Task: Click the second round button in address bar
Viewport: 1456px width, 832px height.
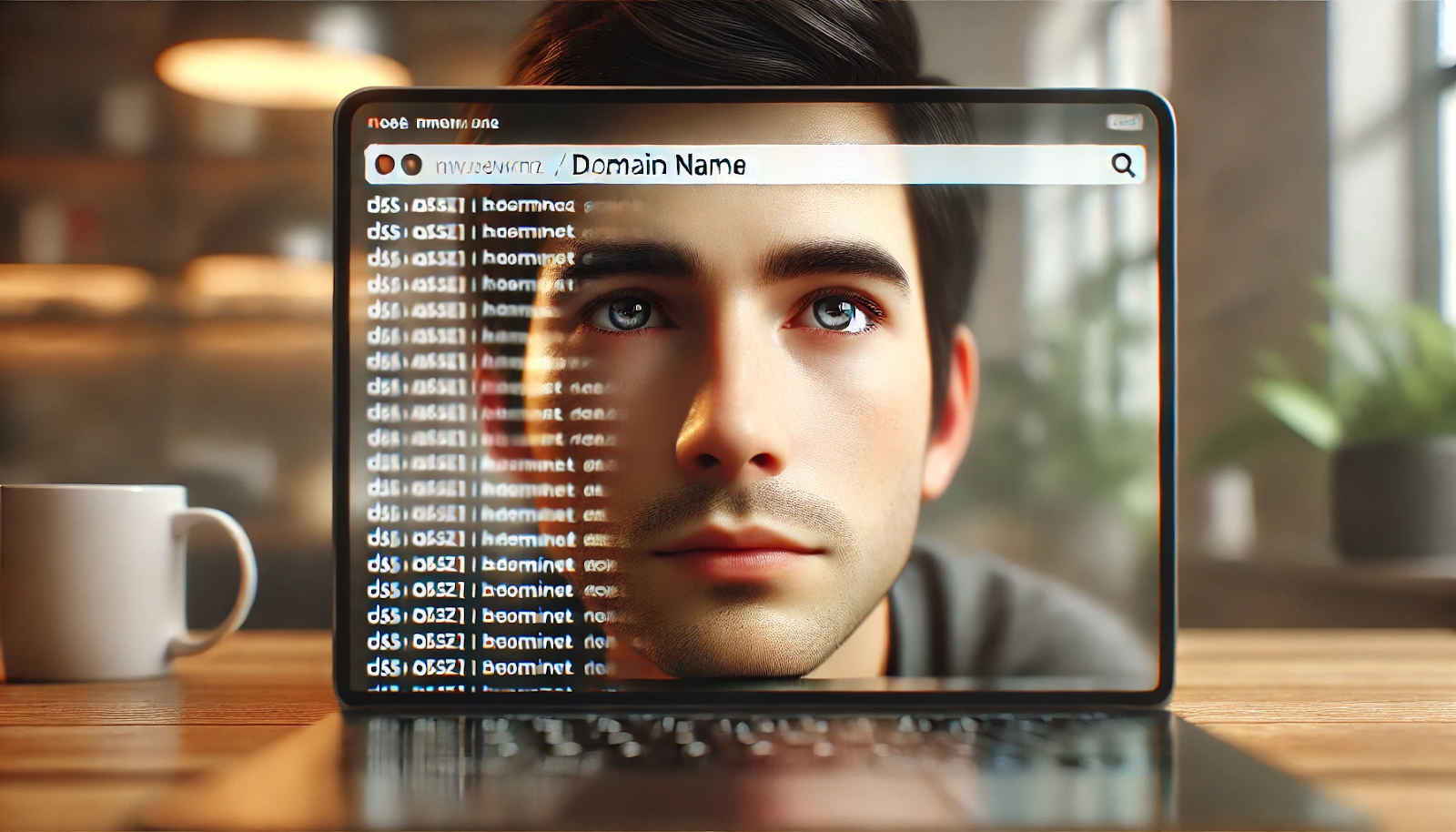Action: [x=411, y=165]
